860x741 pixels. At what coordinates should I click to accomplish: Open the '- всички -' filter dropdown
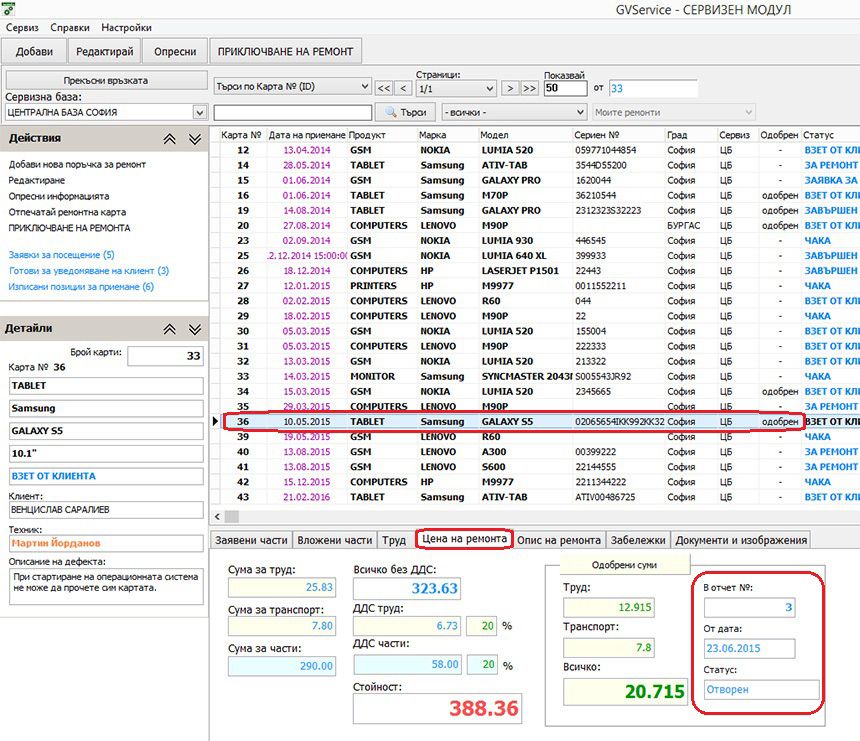pos(514,112)
